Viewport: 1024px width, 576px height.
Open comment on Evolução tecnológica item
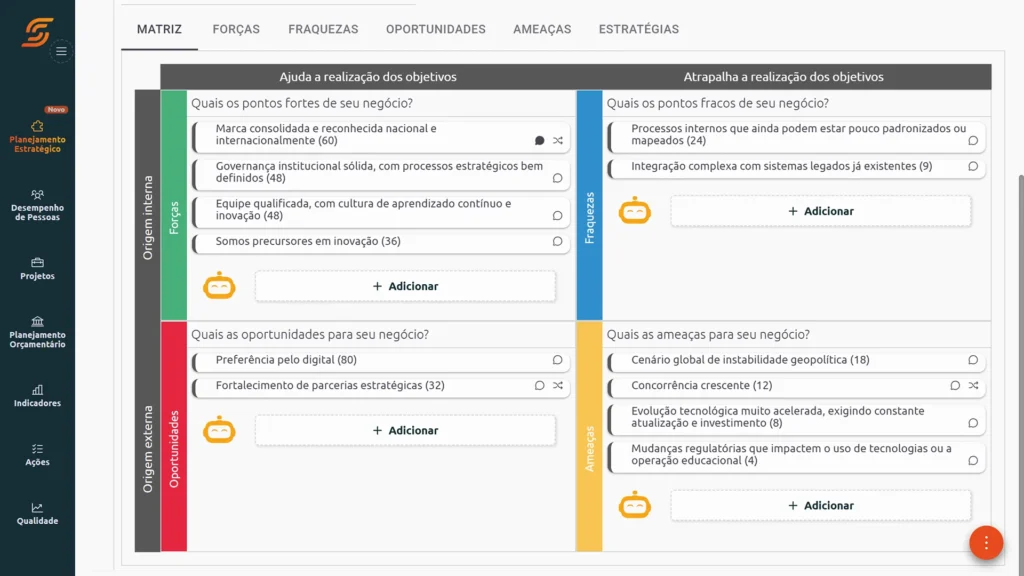[973, 423]
